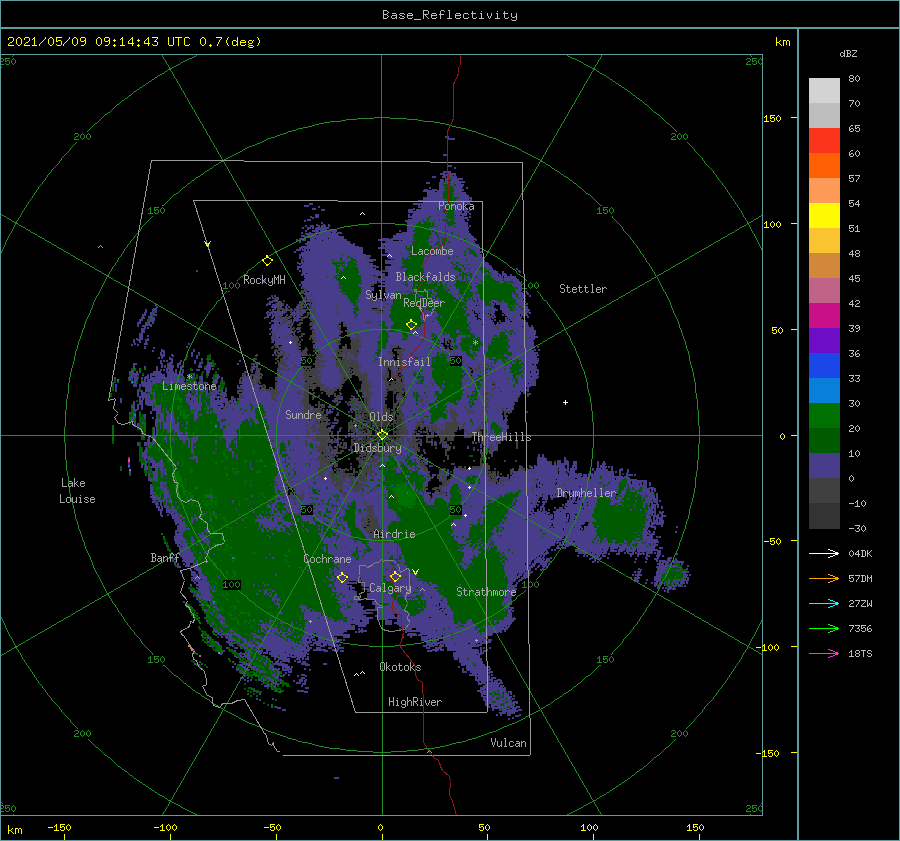
Task: Click the 18TS legend label
Action: [860, 653]
